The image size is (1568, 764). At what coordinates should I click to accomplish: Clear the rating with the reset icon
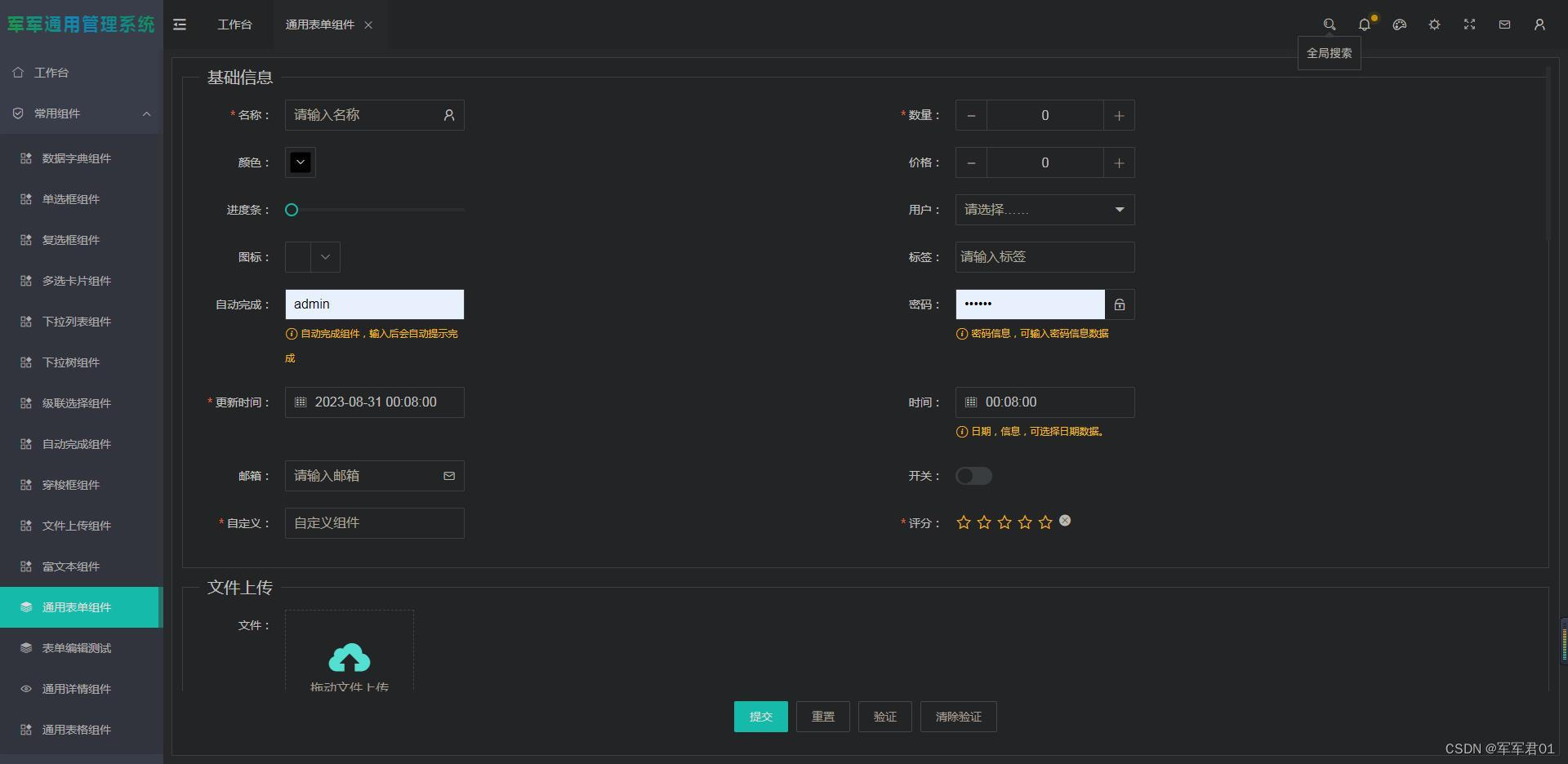1065,521
